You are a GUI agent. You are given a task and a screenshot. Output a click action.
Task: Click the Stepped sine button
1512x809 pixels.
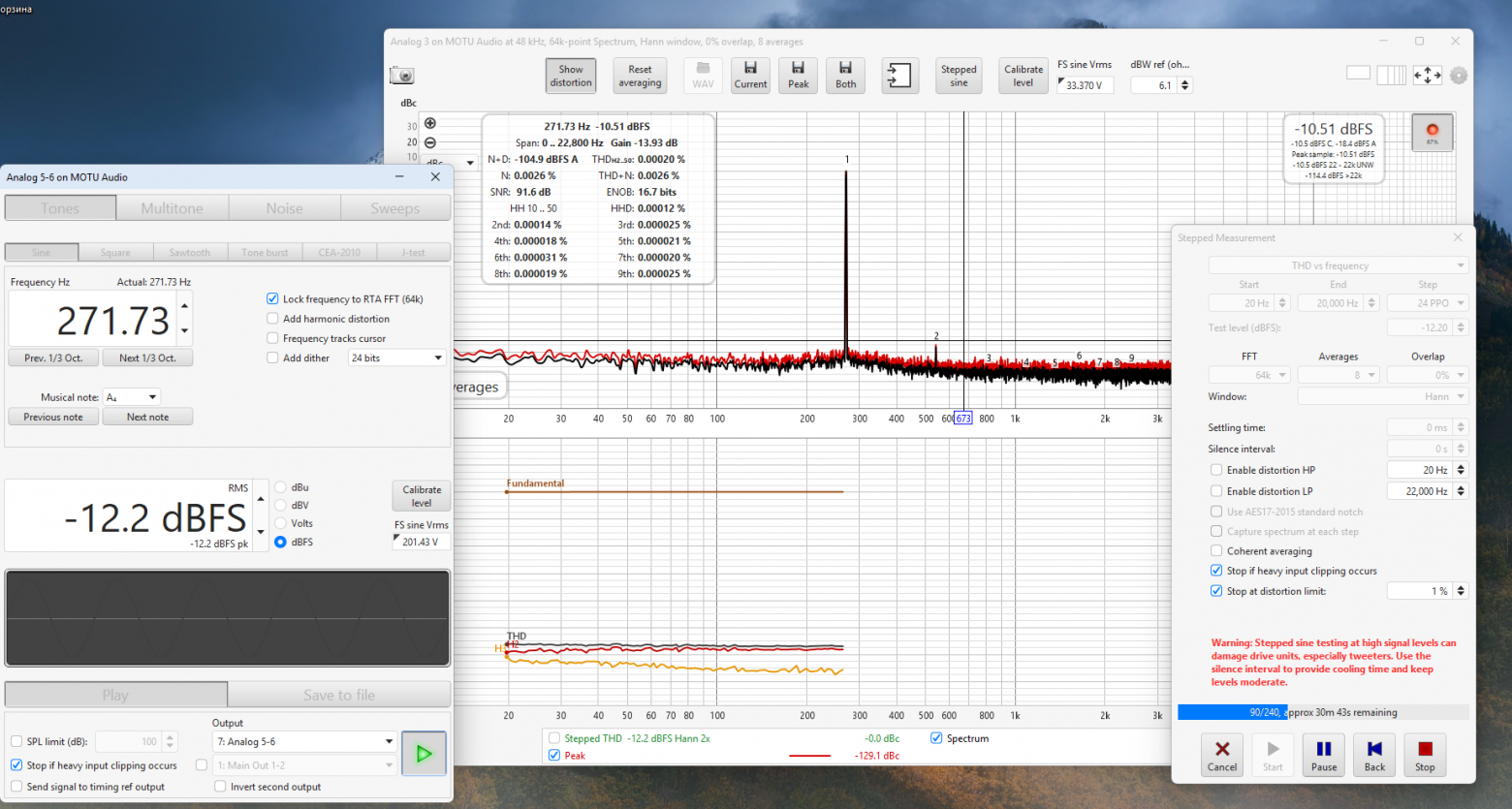pos(959,76)
